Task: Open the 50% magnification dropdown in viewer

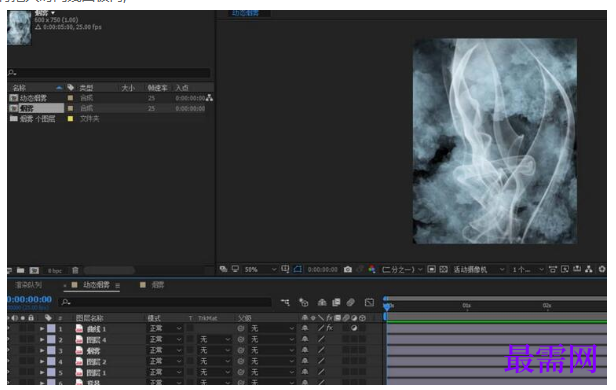Action: point(260,269)
